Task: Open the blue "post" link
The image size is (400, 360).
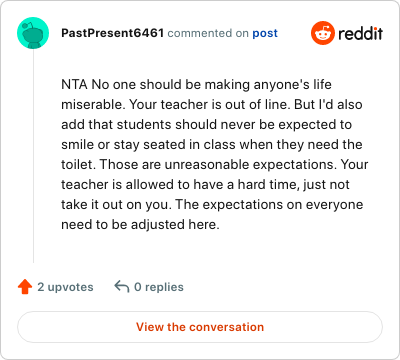Action: [265, 33]
